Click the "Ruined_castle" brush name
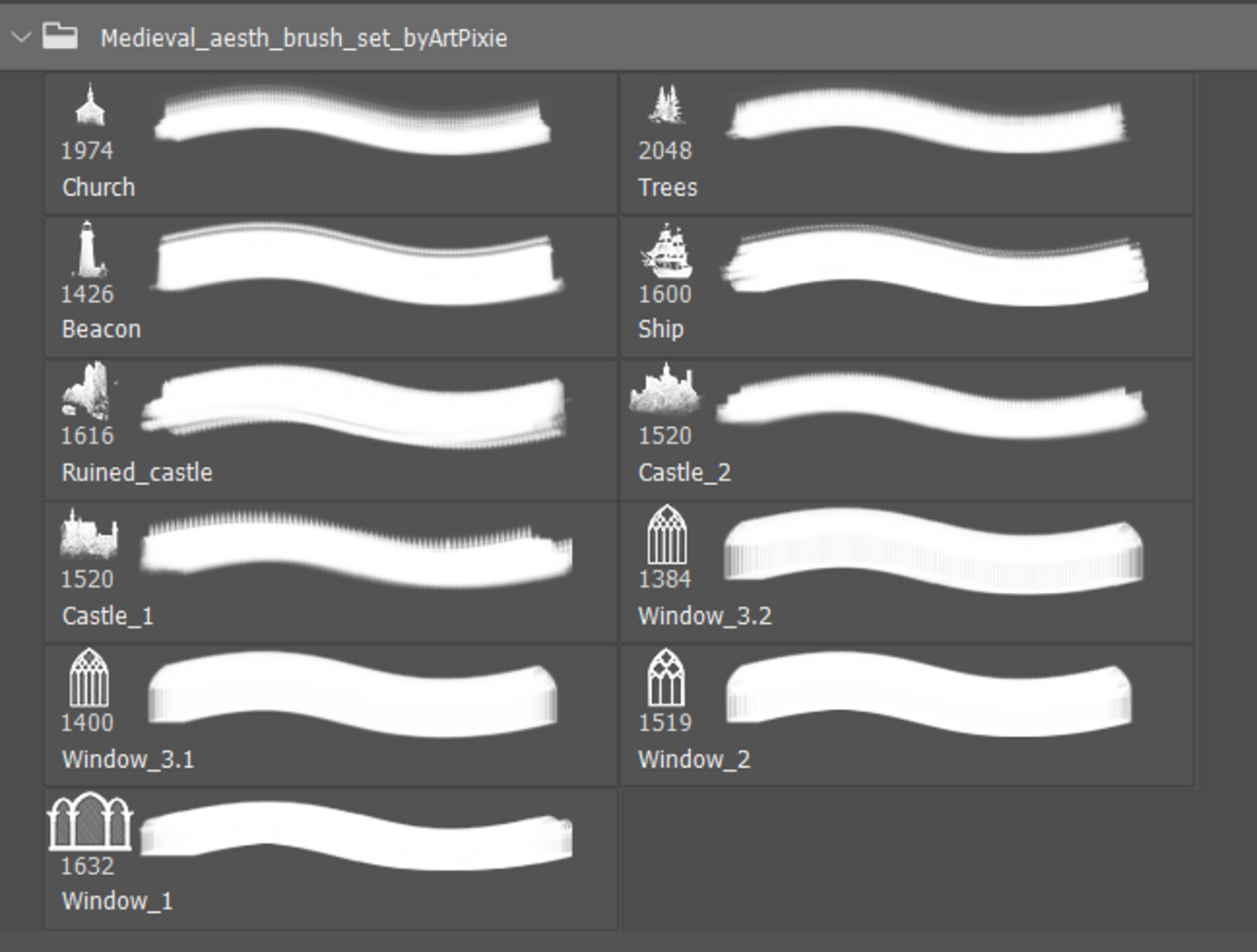The image size is (1257, 952). [x=137, y=472]
